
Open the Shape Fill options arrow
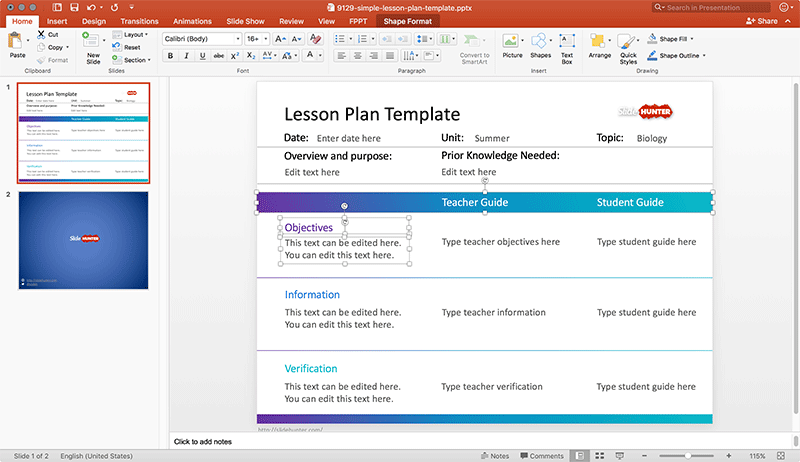692,39
